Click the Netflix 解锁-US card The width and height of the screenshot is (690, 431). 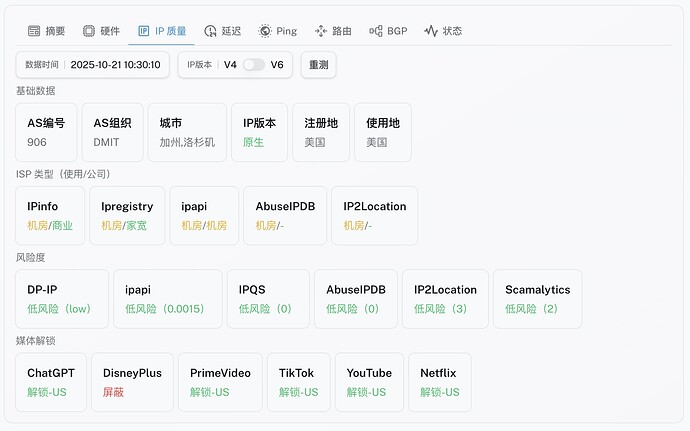[439, 382]
